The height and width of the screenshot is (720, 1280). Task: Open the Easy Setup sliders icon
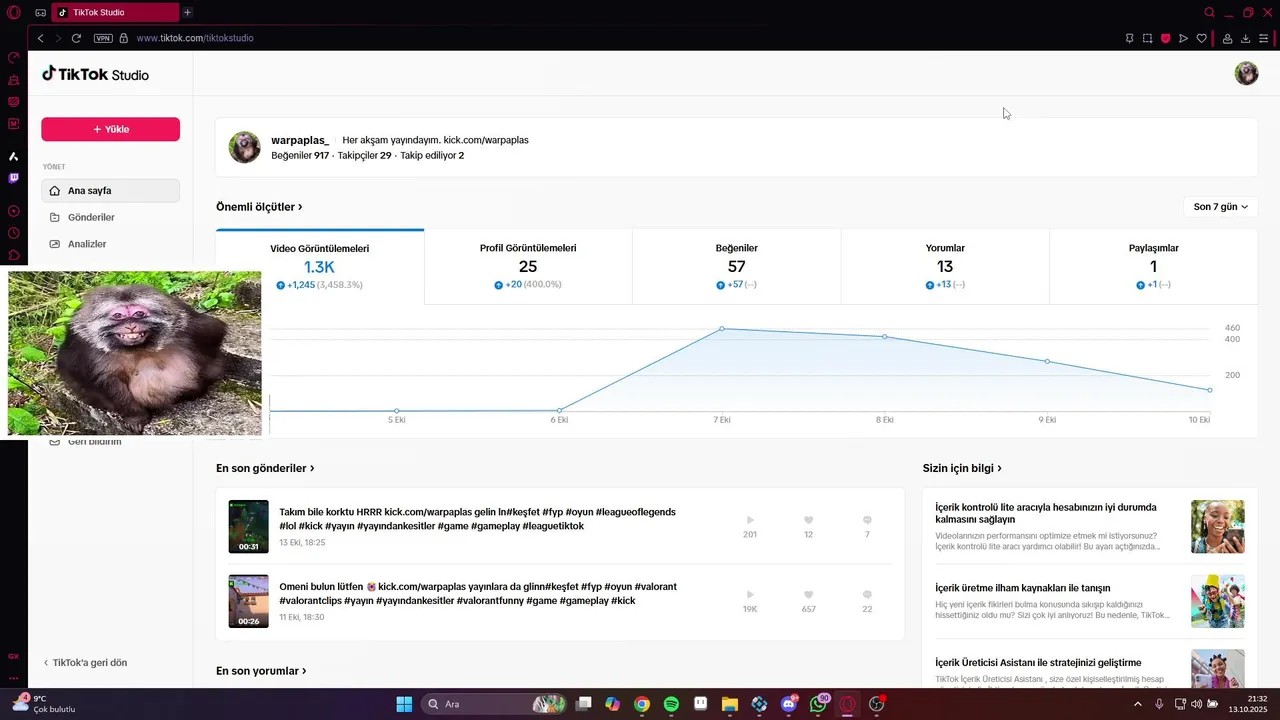(x=1264, y=38)
